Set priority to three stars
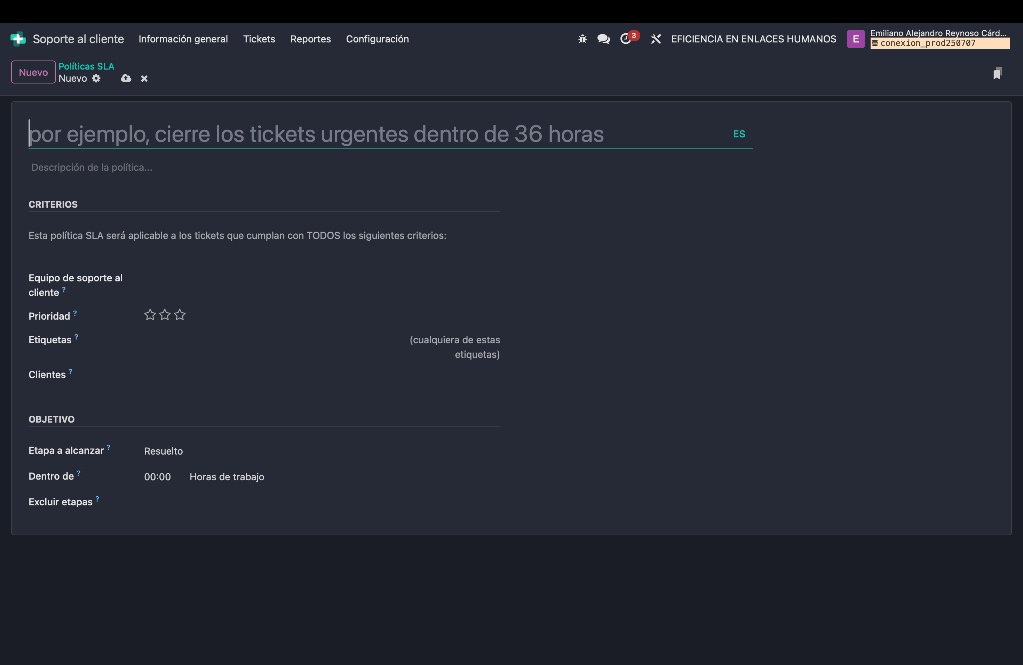The height and width of the screenshot is (665, 1023). pos(180,315)
